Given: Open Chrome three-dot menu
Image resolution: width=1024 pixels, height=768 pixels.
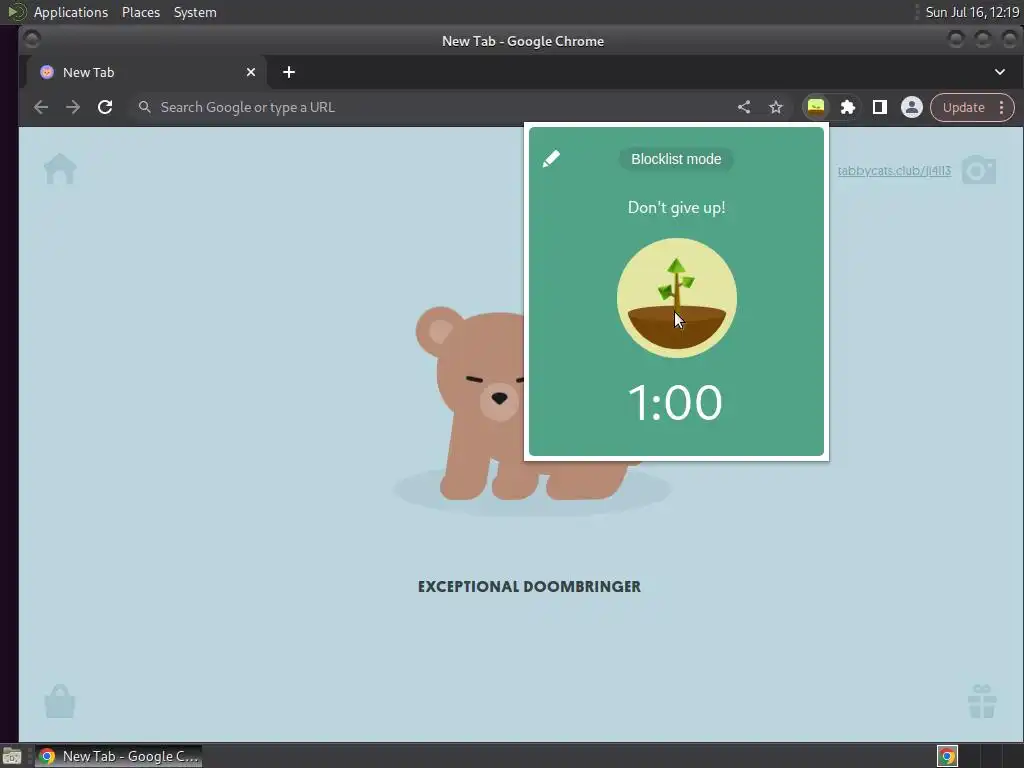Looking at the screenshot, I should pos(1002,108).
